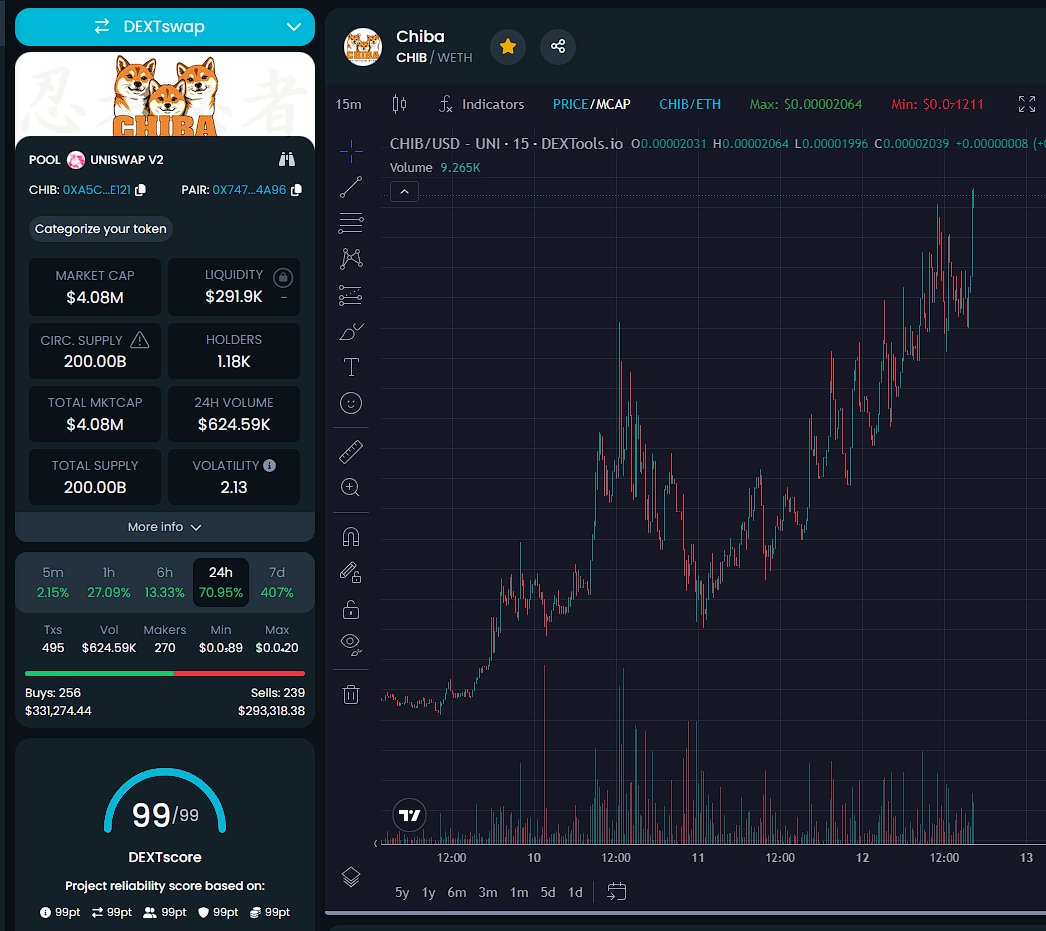The width and height of the screenshot is (1046, 931).
Task: Set chart range to 3m
Action: 488,892
